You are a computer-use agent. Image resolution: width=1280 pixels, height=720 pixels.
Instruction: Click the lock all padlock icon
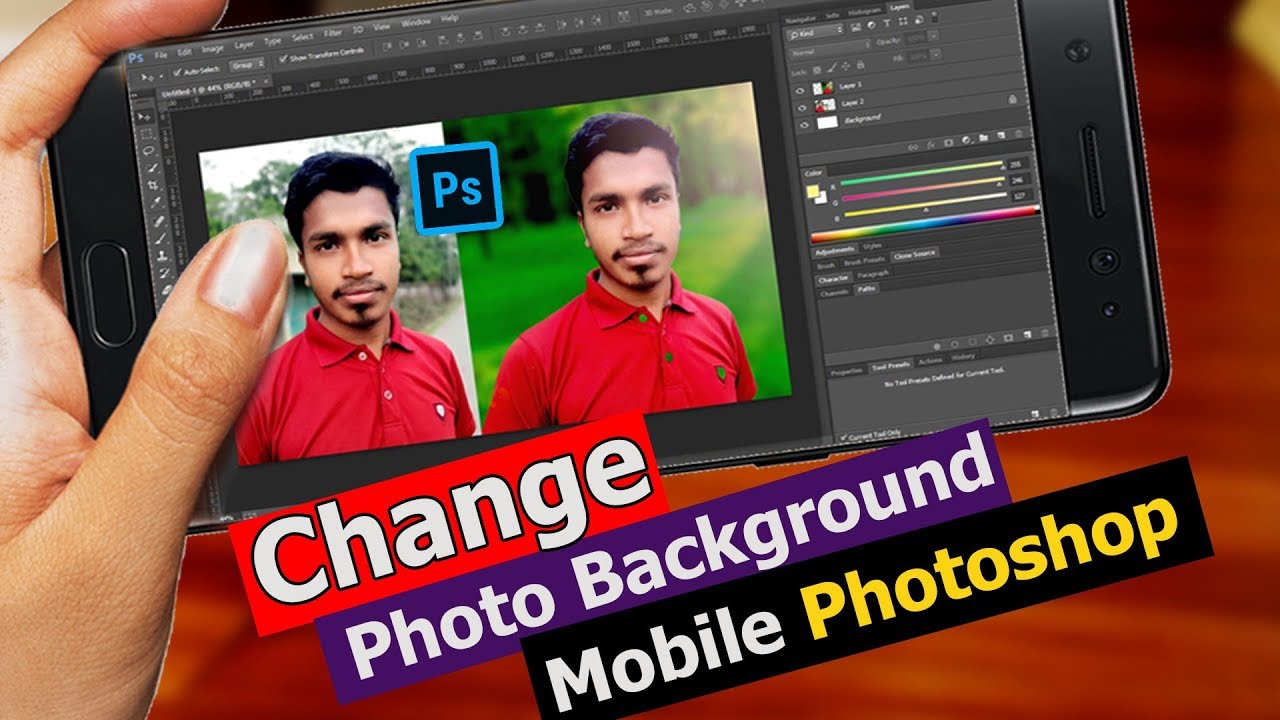point(860,65)
